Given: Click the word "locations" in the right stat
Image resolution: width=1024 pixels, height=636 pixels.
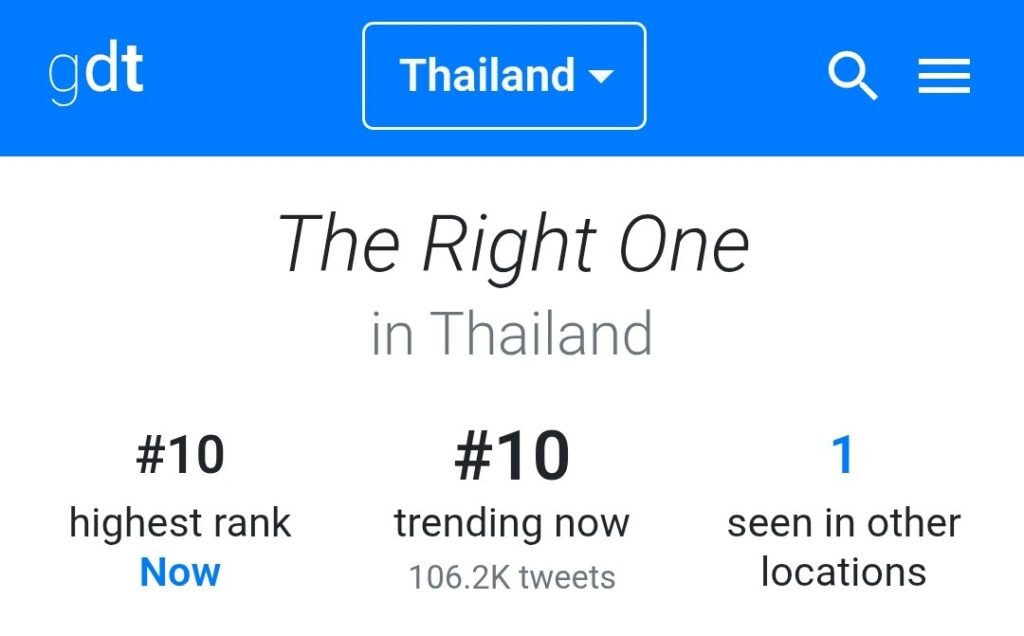Looking at the screenshot, I should coord(843,572).
